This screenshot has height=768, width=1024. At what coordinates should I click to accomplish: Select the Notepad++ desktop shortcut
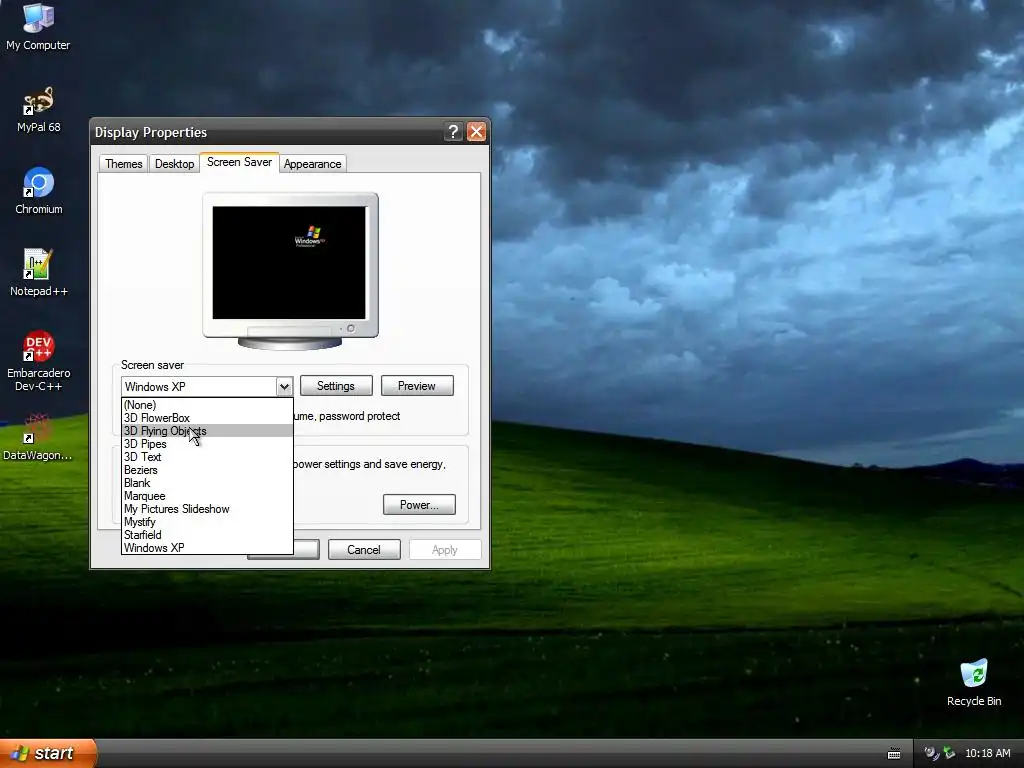(39, 274)
